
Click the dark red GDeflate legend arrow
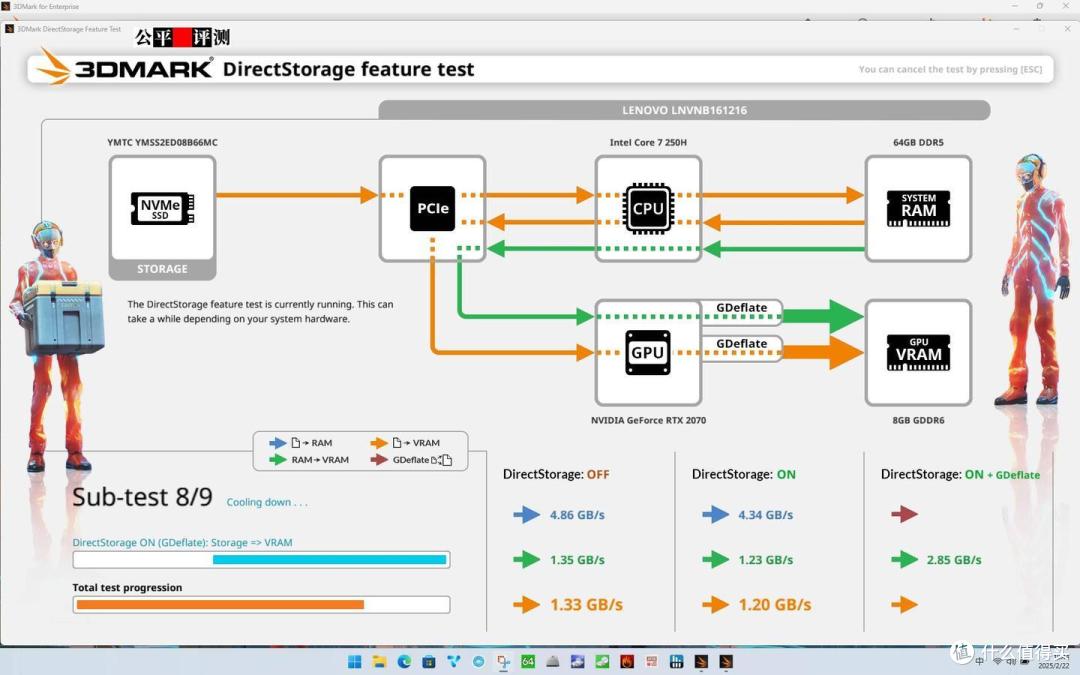coord(379,459)
